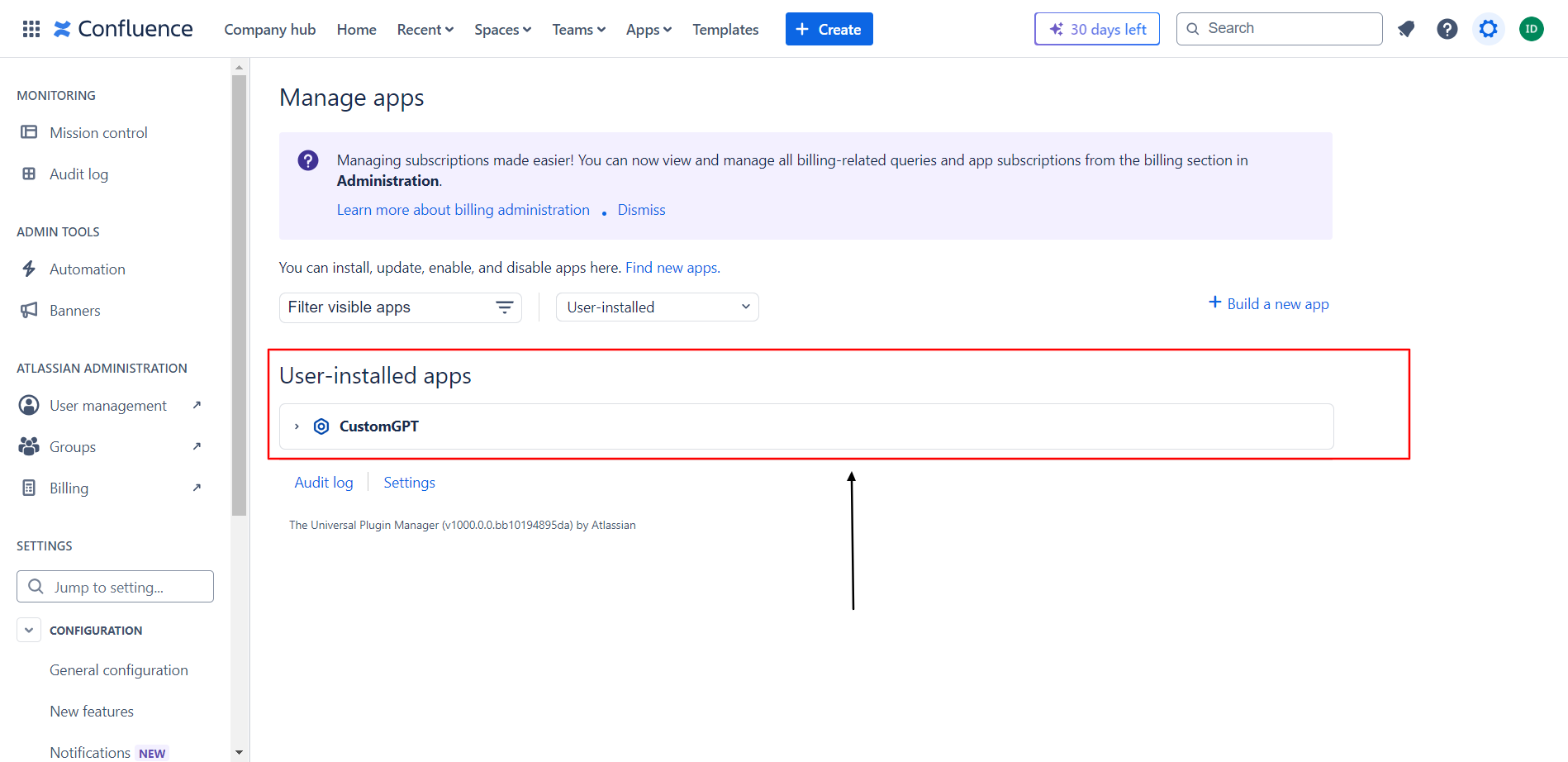This screenshot has height=762, width=1568.
Task: Open the User-installed dropdown
Action: tap(658, 307)
